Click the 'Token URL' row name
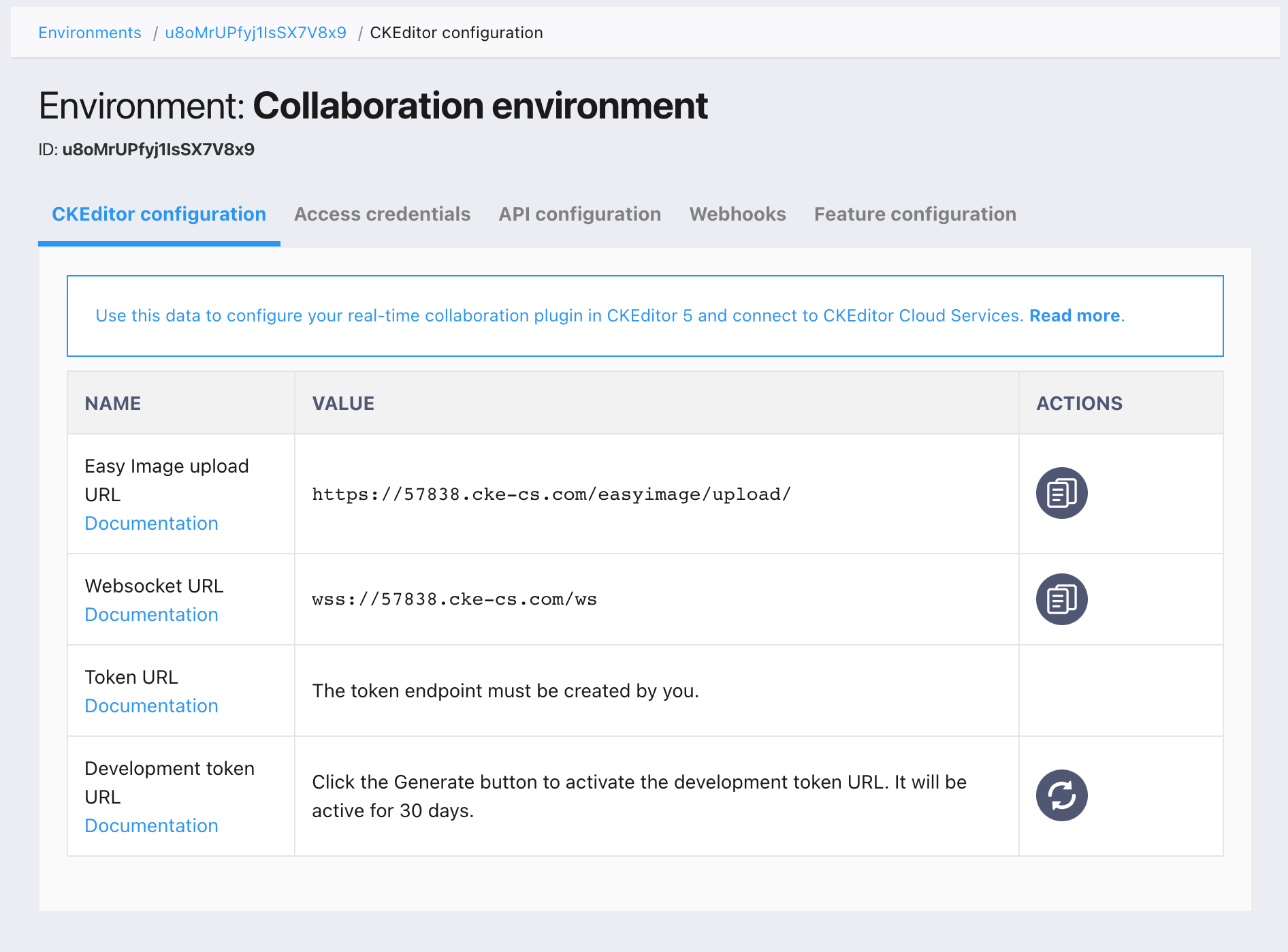The height and width of the screenshot is (952, 1288). coord(131,677)
